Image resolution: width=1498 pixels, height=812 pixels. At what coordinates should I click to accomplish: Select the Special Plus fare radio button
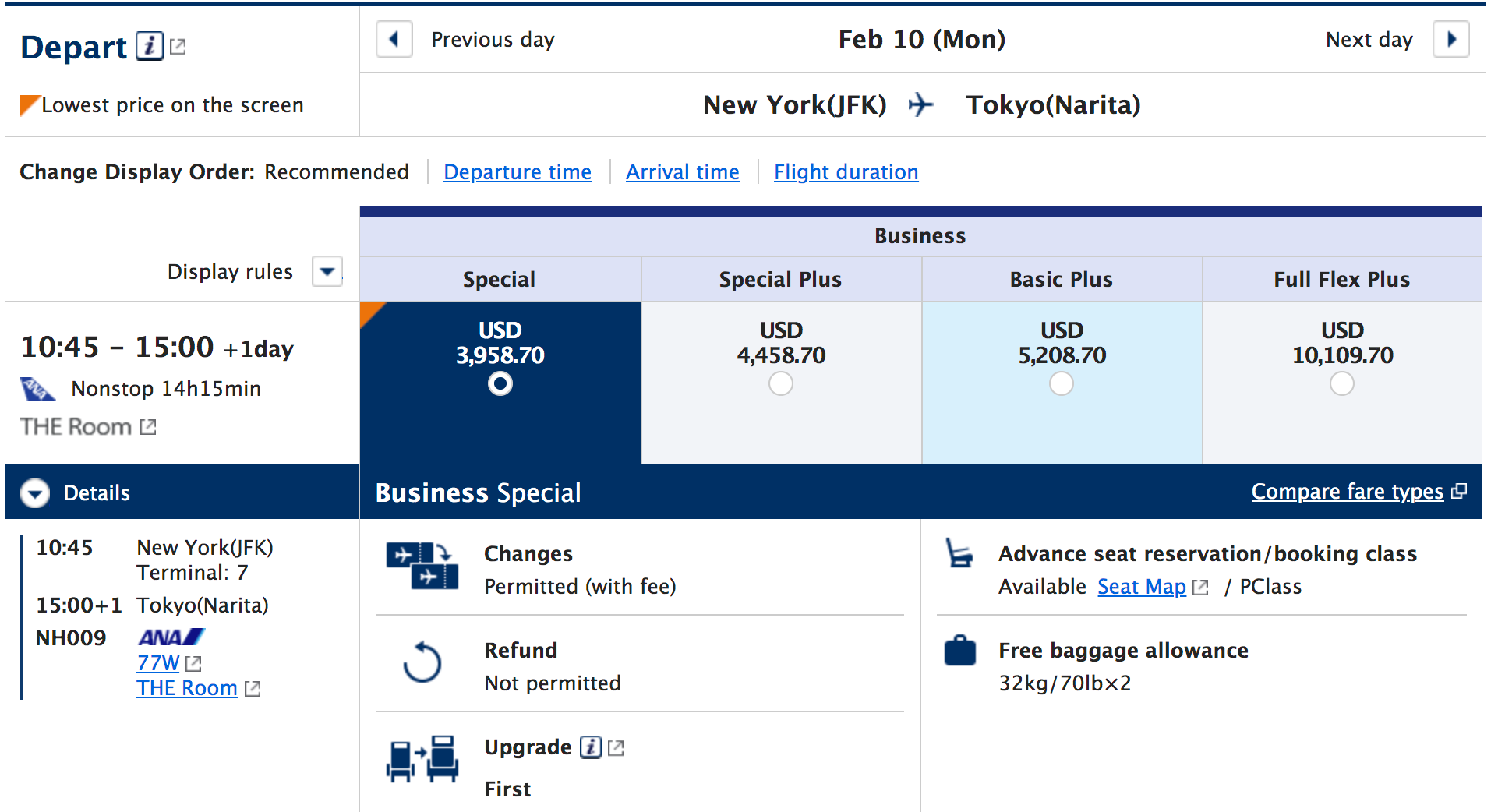coord(781,383)
